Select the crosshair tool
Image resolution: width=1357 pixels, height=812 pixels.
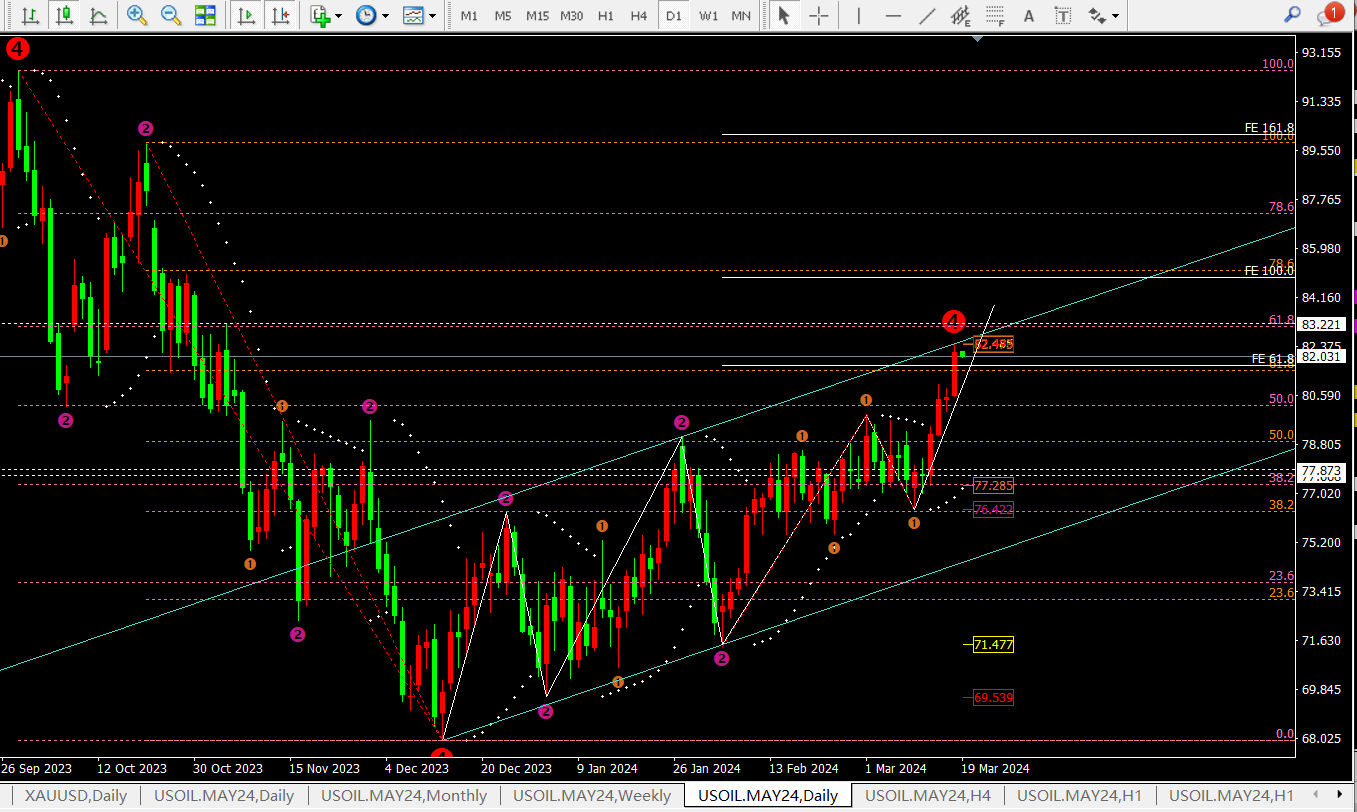pyautogui.click(x=819, y=15)
